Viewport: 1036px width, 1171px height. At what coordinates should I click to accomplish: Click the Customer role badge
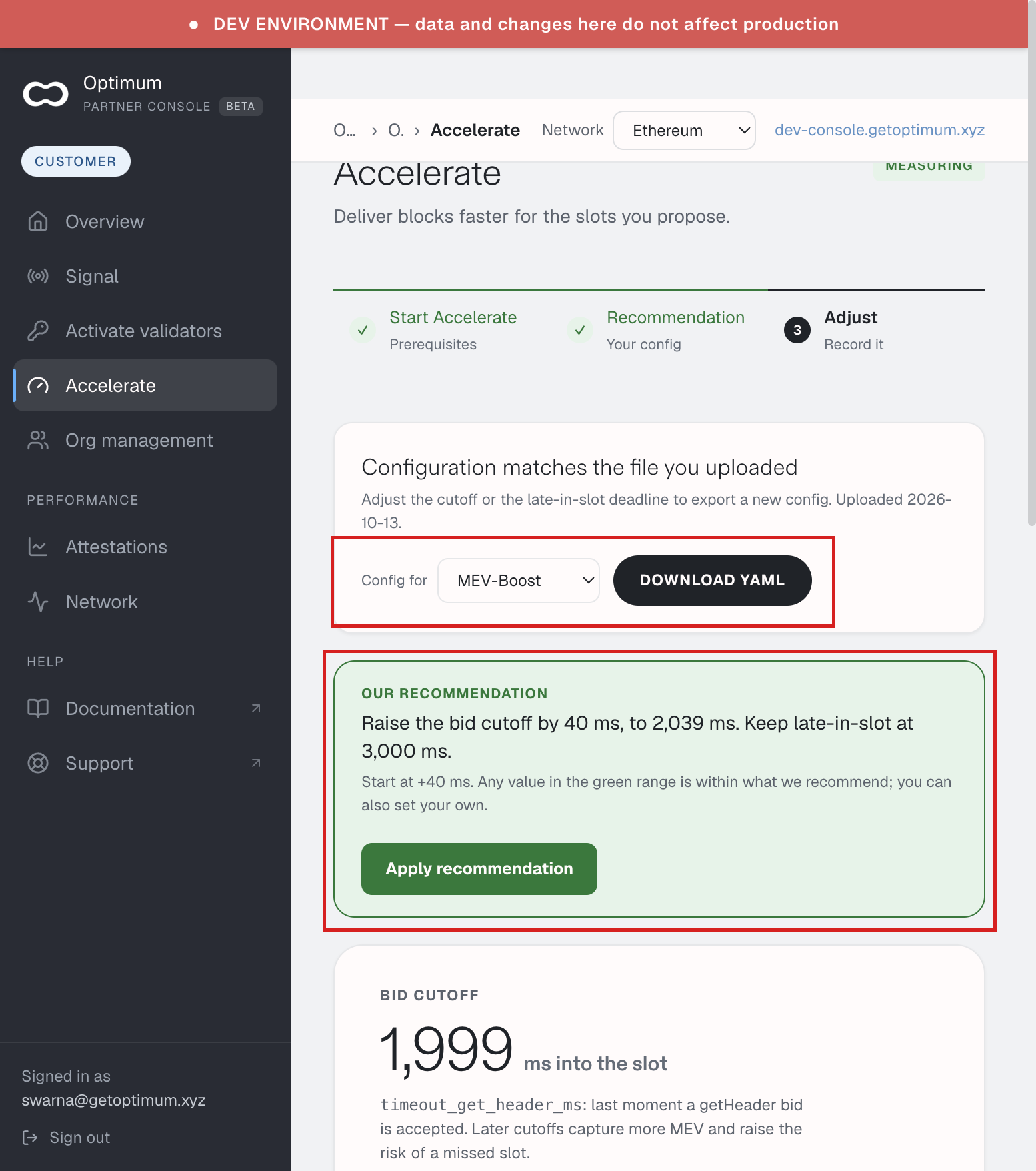(x=76, y=161)
